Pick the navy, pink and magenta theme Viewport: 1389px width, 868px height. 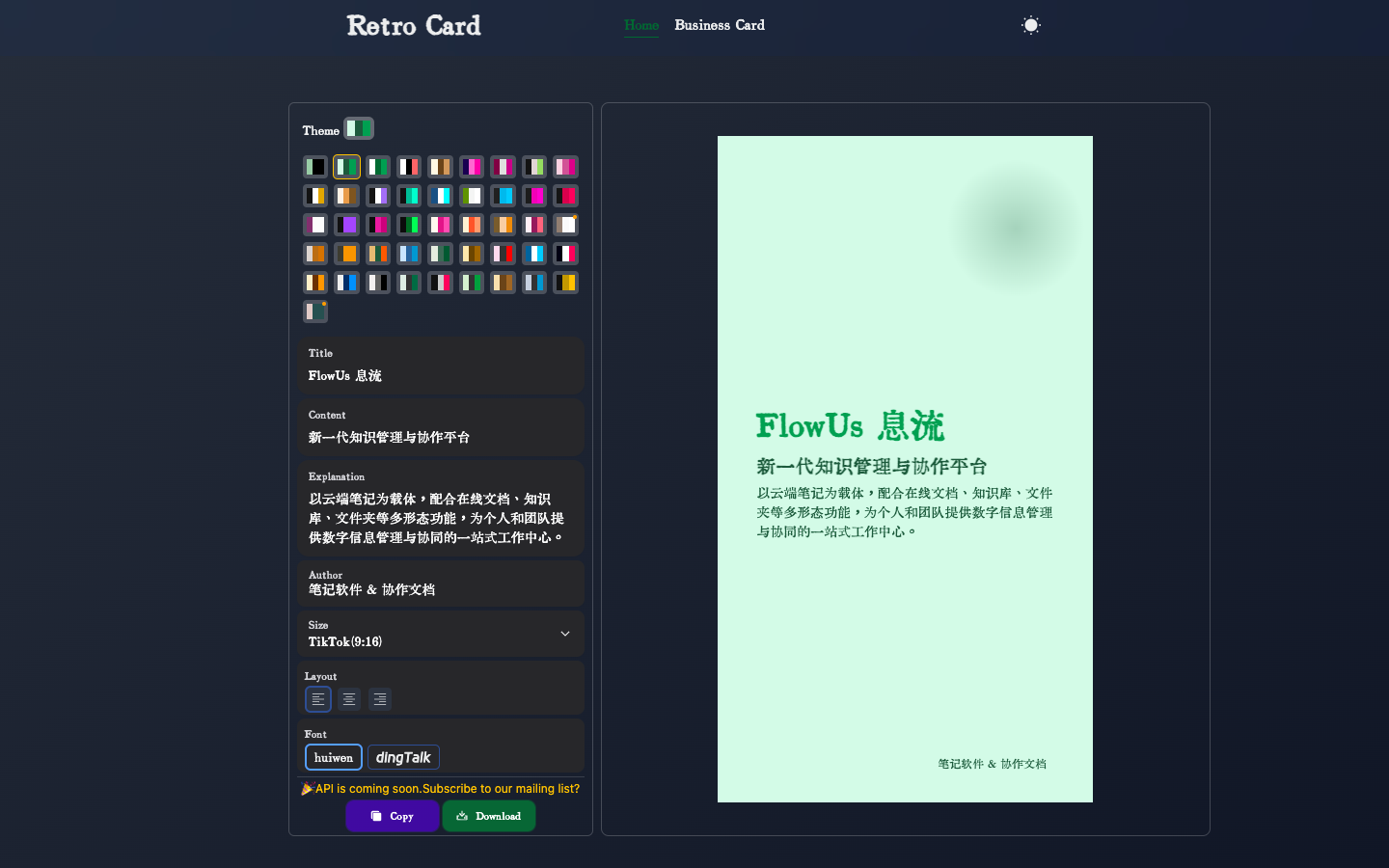pyautogui.click(x=472, y=167)
